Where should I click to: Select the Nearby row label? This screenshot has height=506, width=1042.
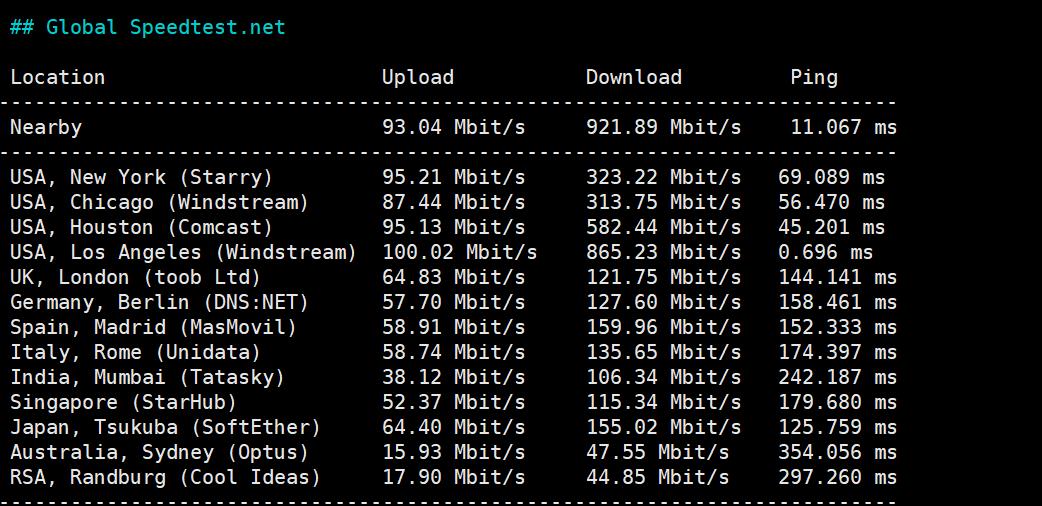click(x=46, y=127)
